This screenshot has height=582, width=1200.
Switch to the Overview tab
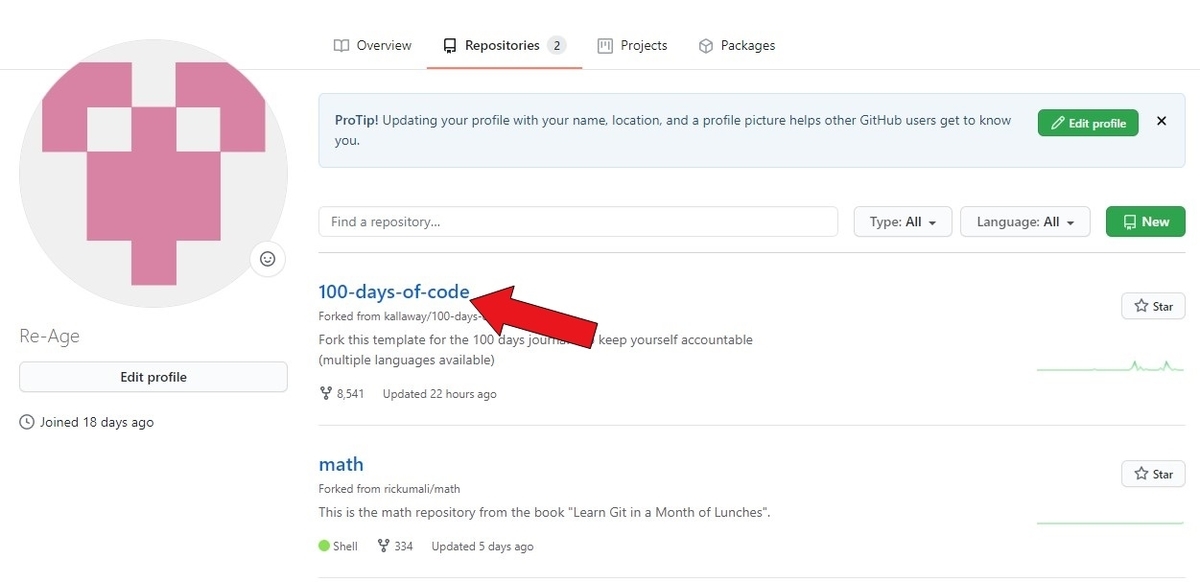[x=372, y=45]
